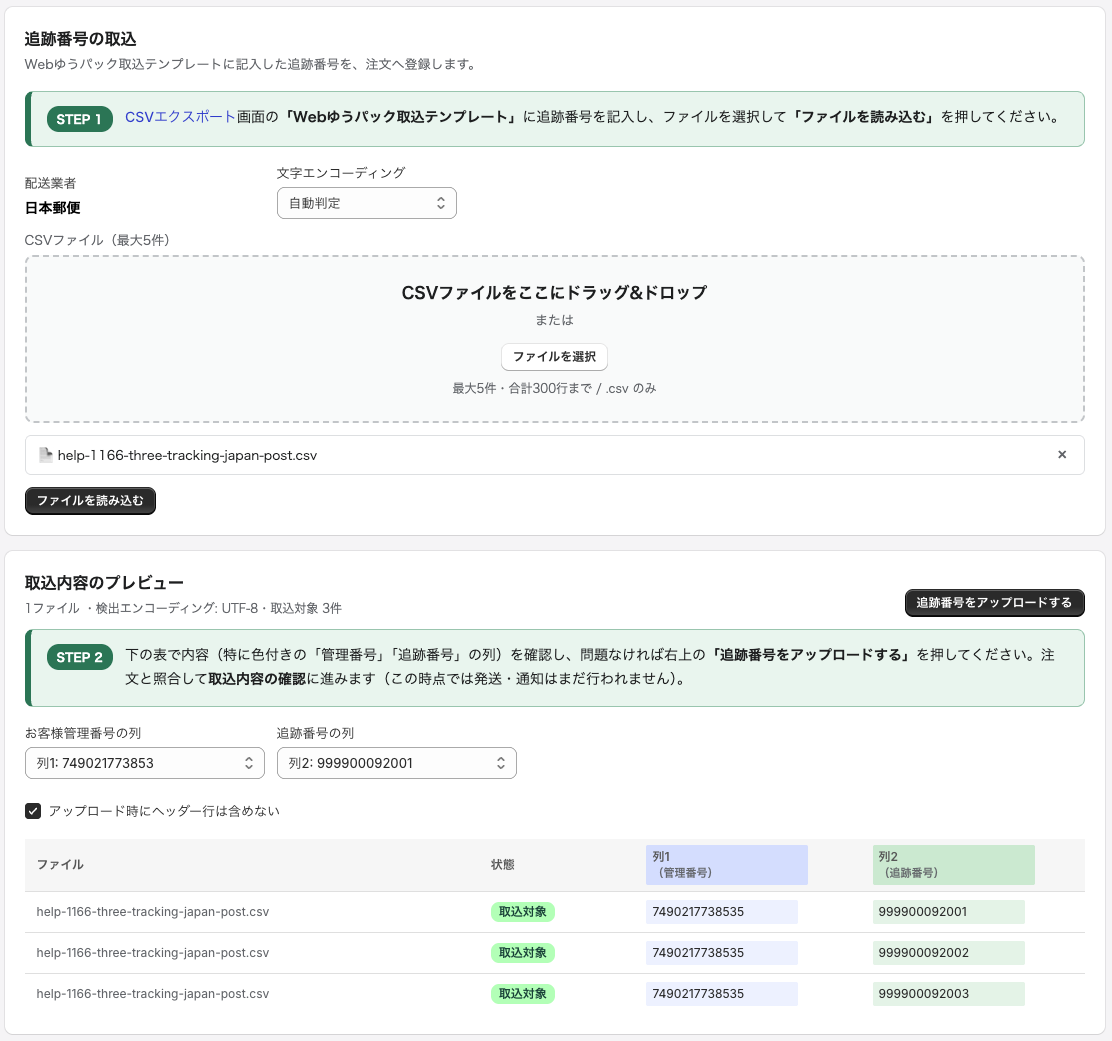Click 取込対象 badge in the 999900092002 row
The height and width of the screenshot is (1041, 1112).
[523, 953]
